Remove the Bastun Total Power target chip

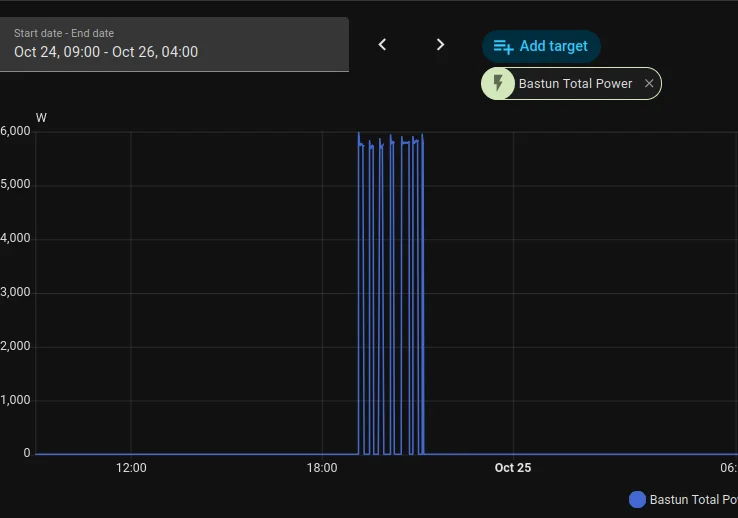click(649, 83)
